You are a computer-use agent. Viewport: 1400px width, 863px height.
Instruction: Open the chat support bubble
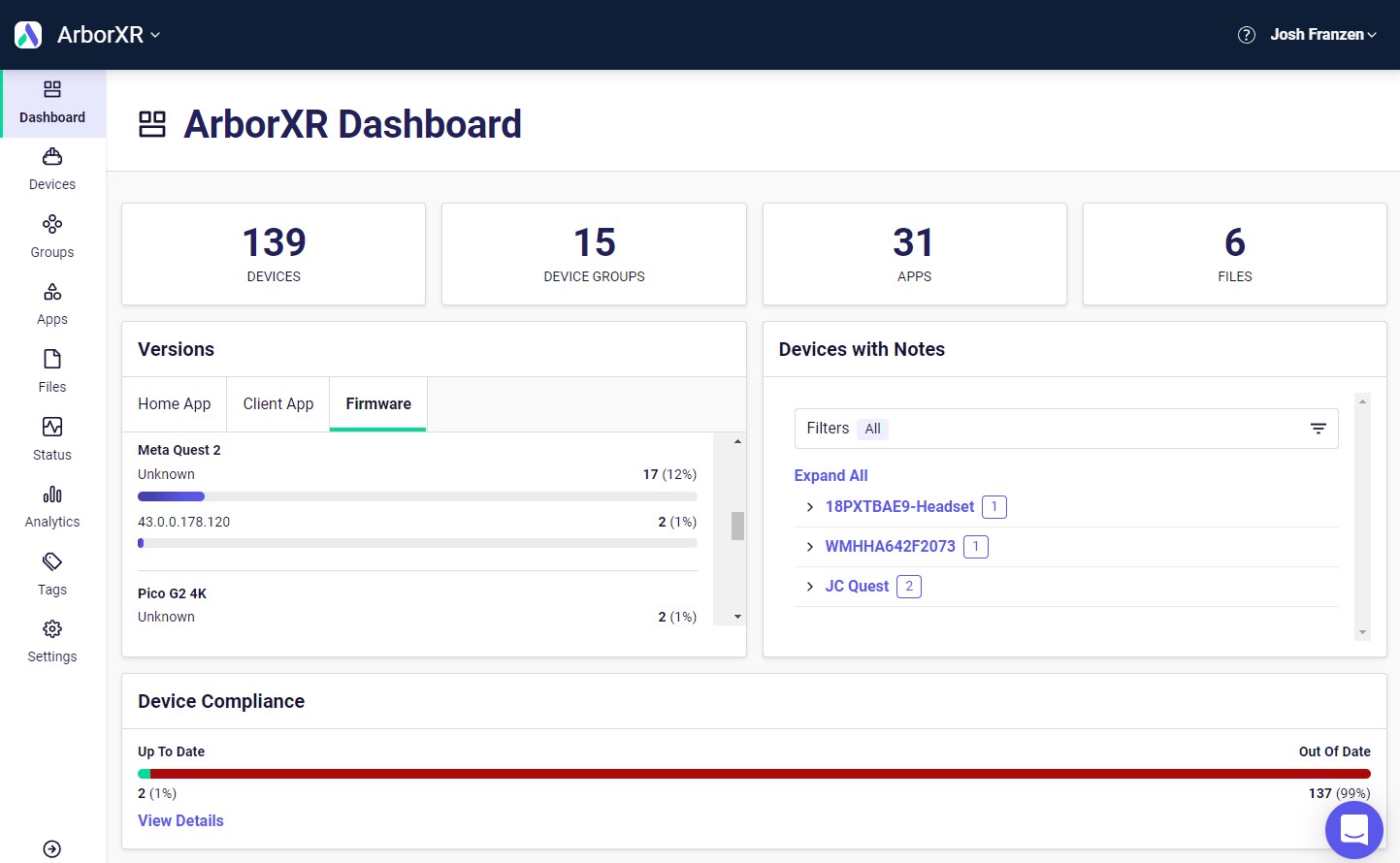point(1353,830)
